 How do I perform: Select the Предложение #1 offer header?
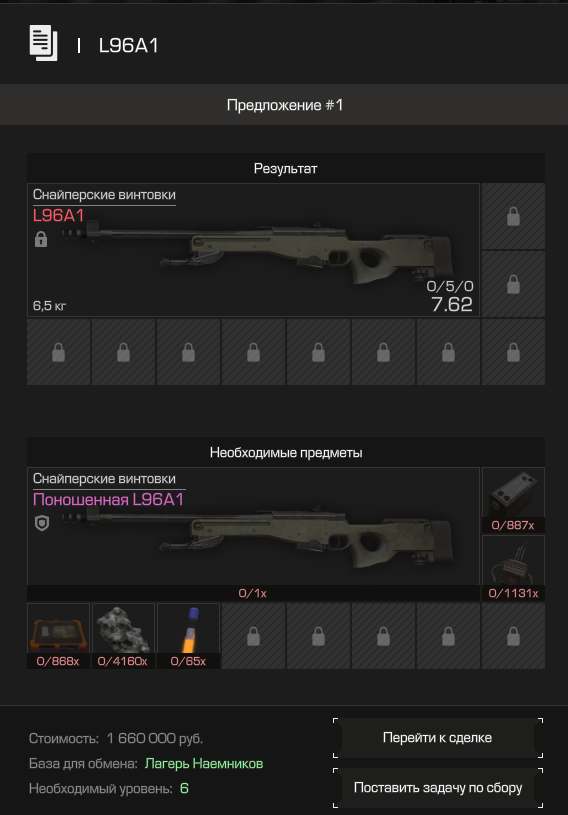pos(284,104)
